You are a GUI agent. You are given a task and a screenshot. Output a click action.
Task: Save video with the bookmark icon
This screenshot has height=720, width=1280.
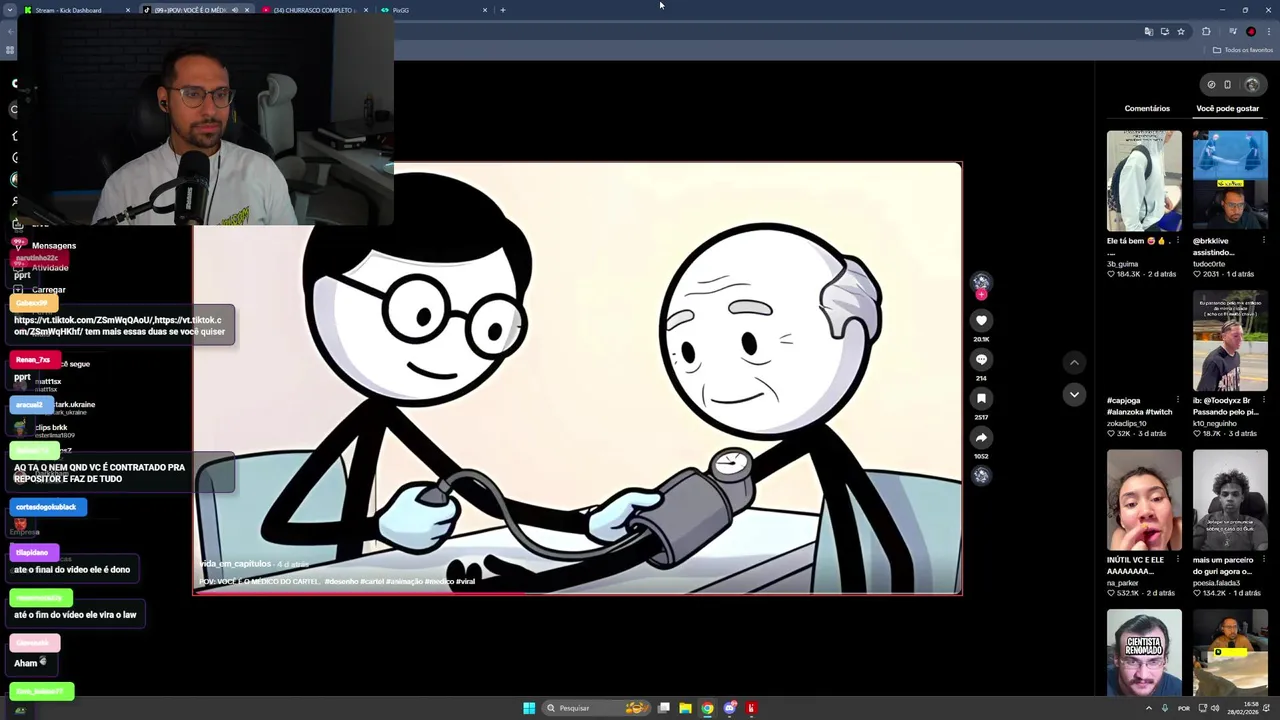(981, 398)
